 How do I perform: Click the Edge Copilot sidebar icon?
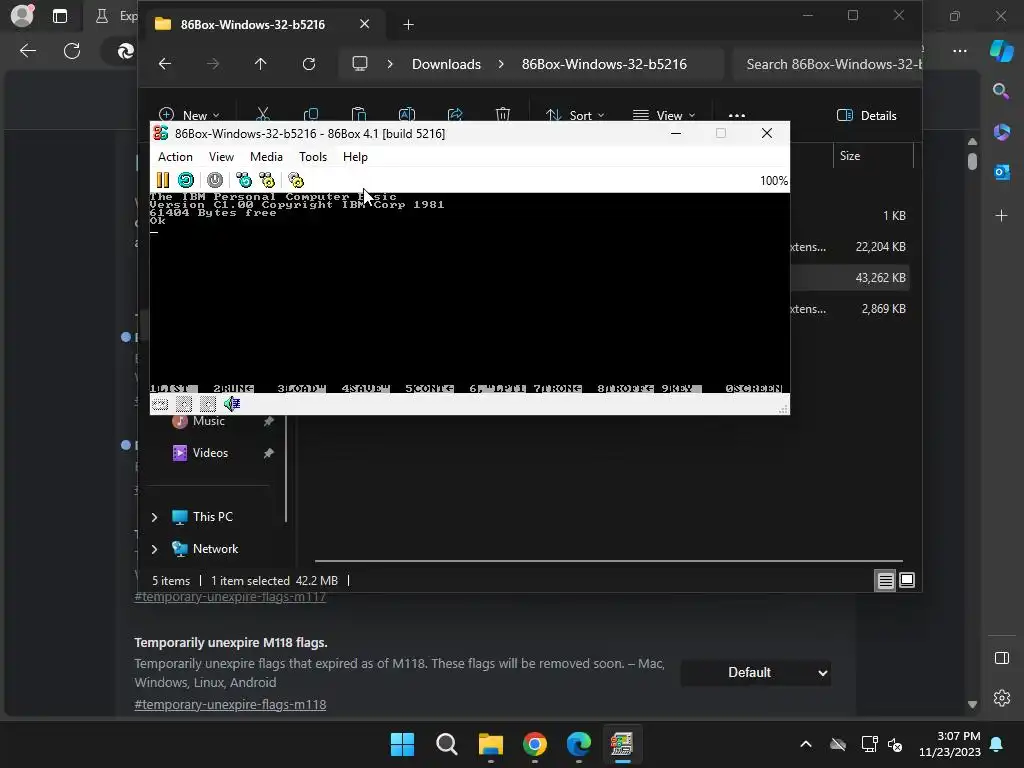pyautogui.click(x=1001, y=51)
